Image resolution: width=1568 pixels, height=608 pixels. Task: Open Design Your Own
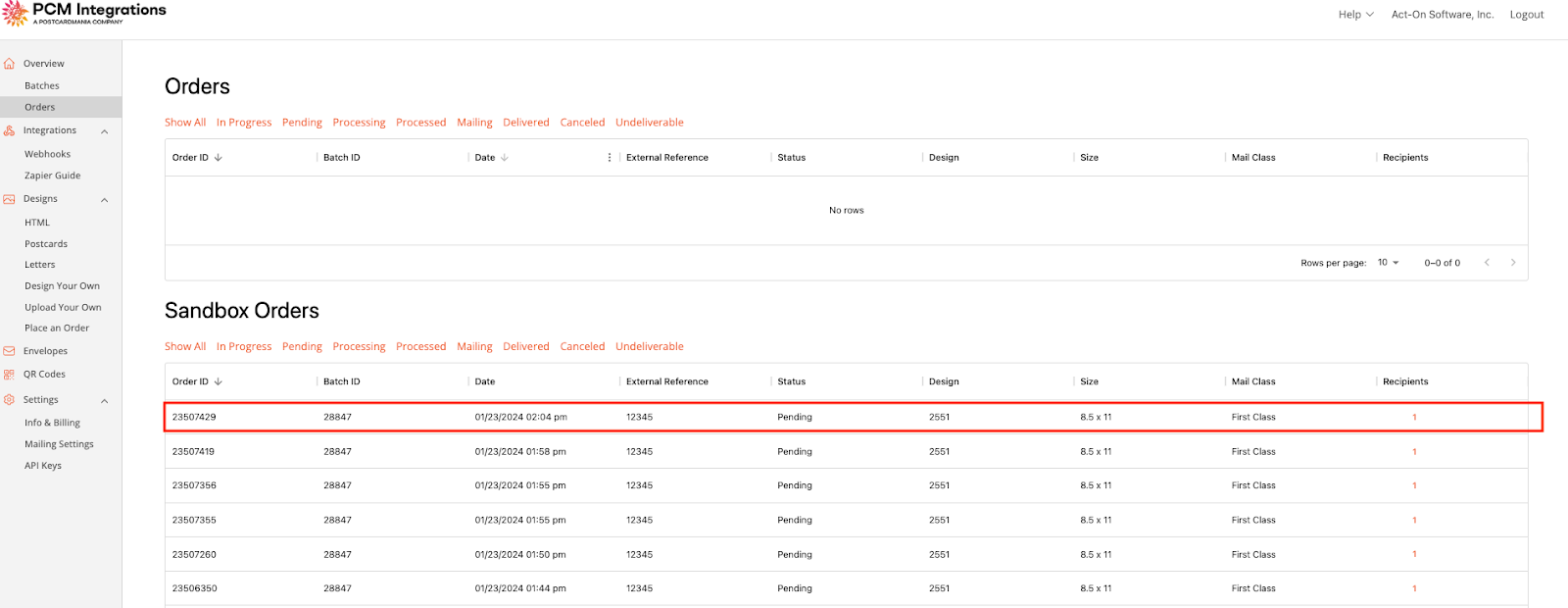(63, 286)
